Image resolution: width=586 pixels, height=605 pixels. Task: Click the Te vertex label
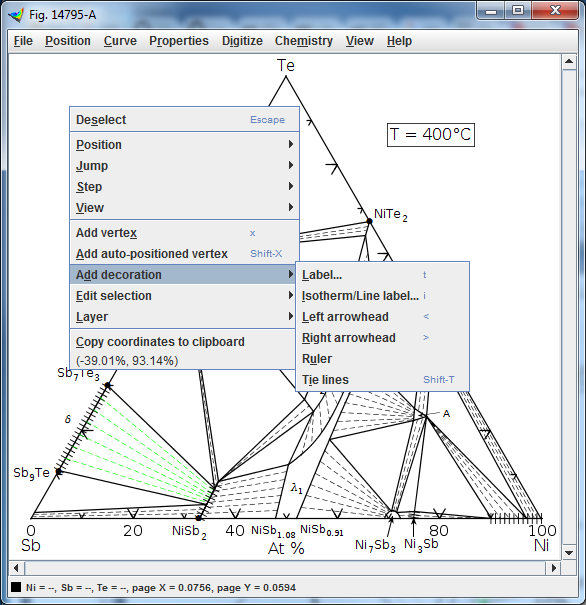(x=286, y=66)
